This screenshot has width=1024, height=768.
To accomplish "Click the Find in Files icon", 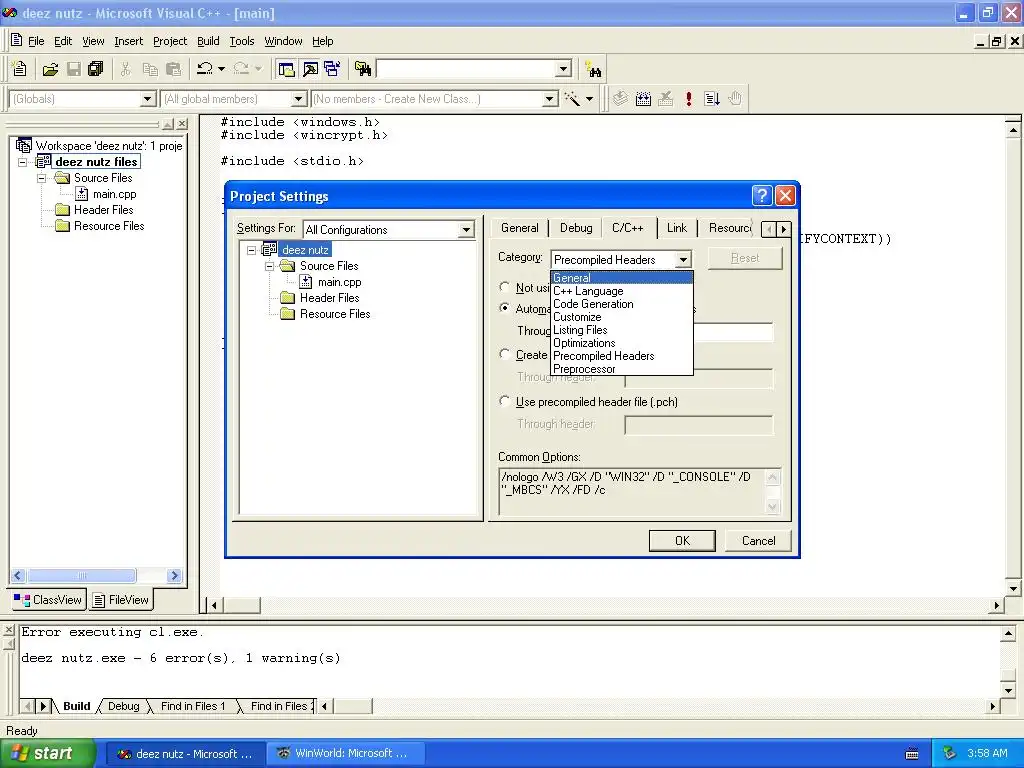I will pyautogui.click(x=362, y=69).
